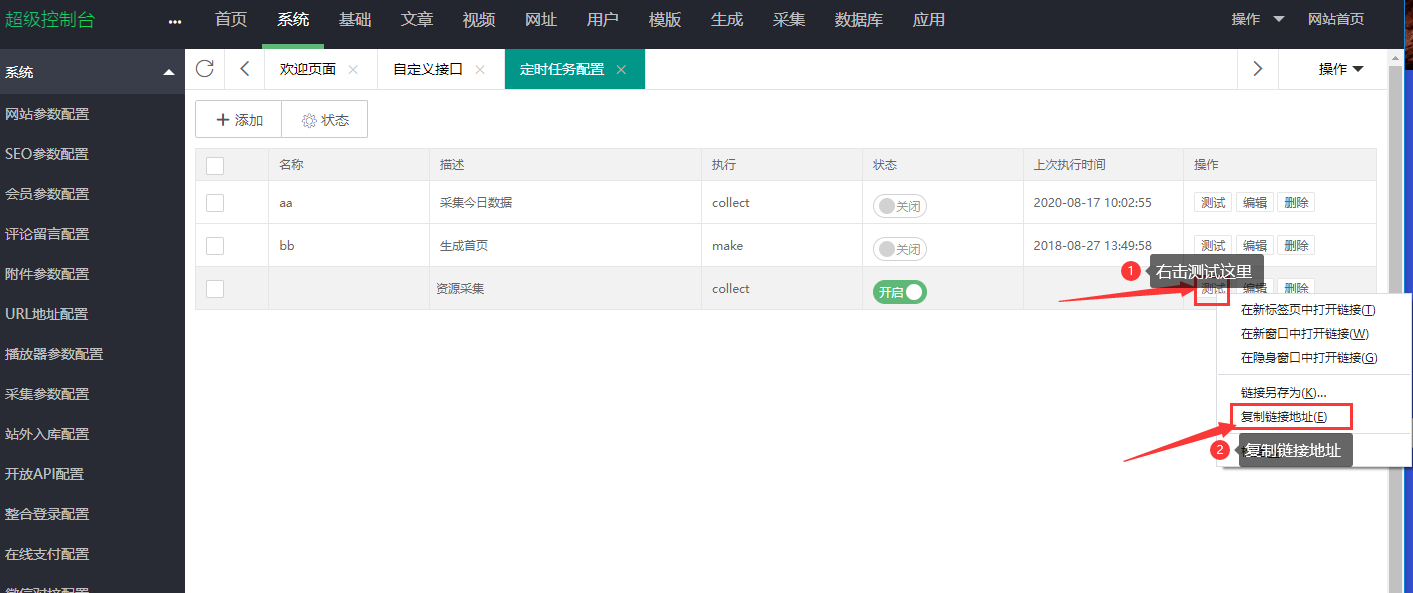Open the 操作 dropdown in top navigation
Screen dimensions: 1413x593
1258,20
